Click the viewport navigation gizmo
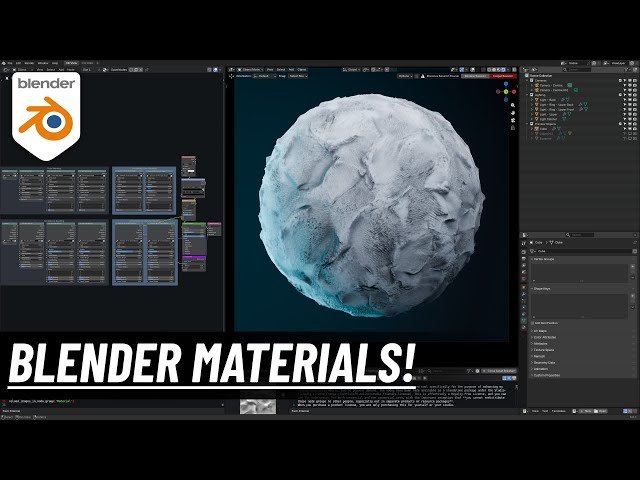Screen dimensions: 640x480 [507, 93]
